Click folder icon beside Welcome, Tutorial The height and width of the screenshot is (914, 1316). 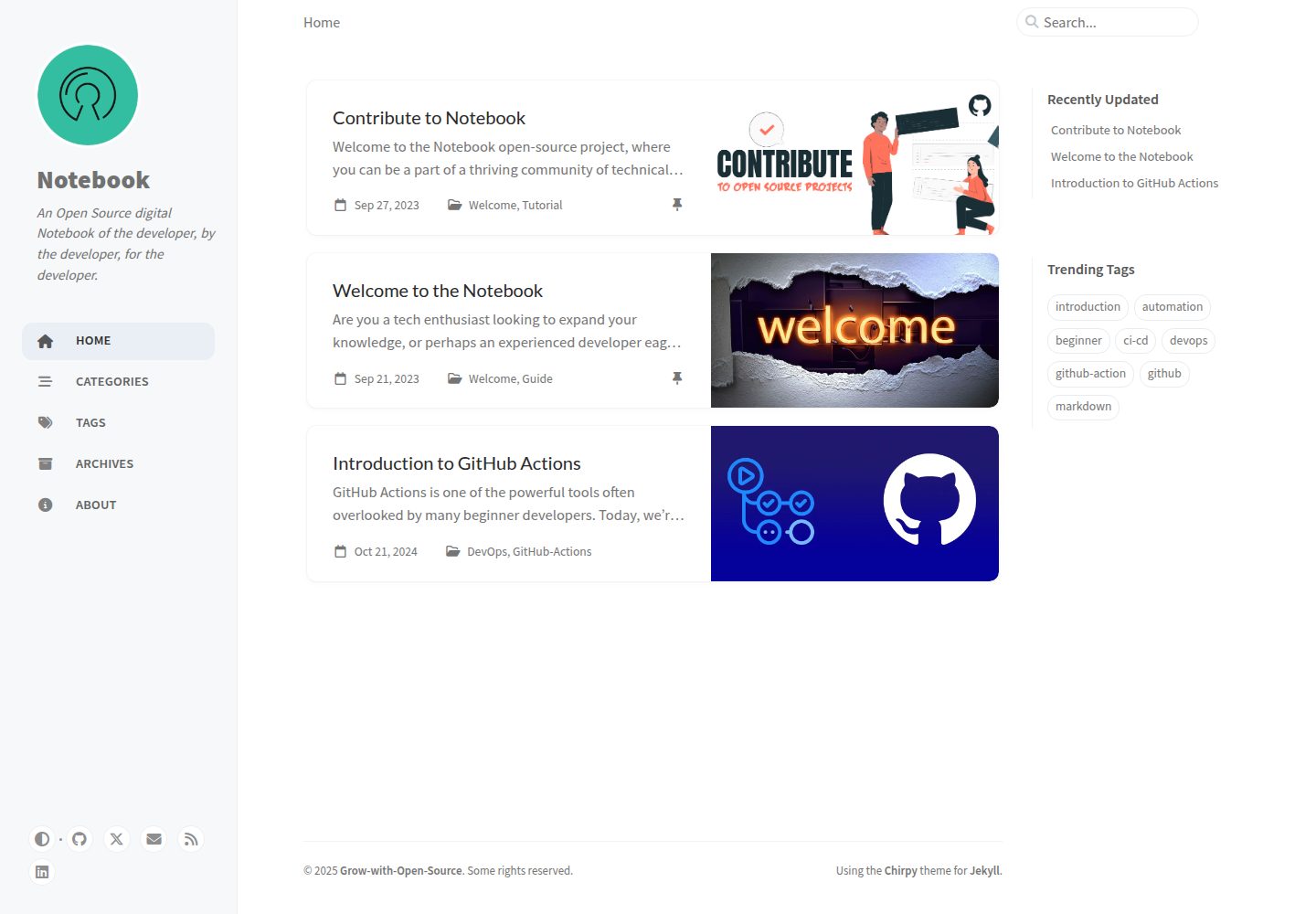(454, 205)
